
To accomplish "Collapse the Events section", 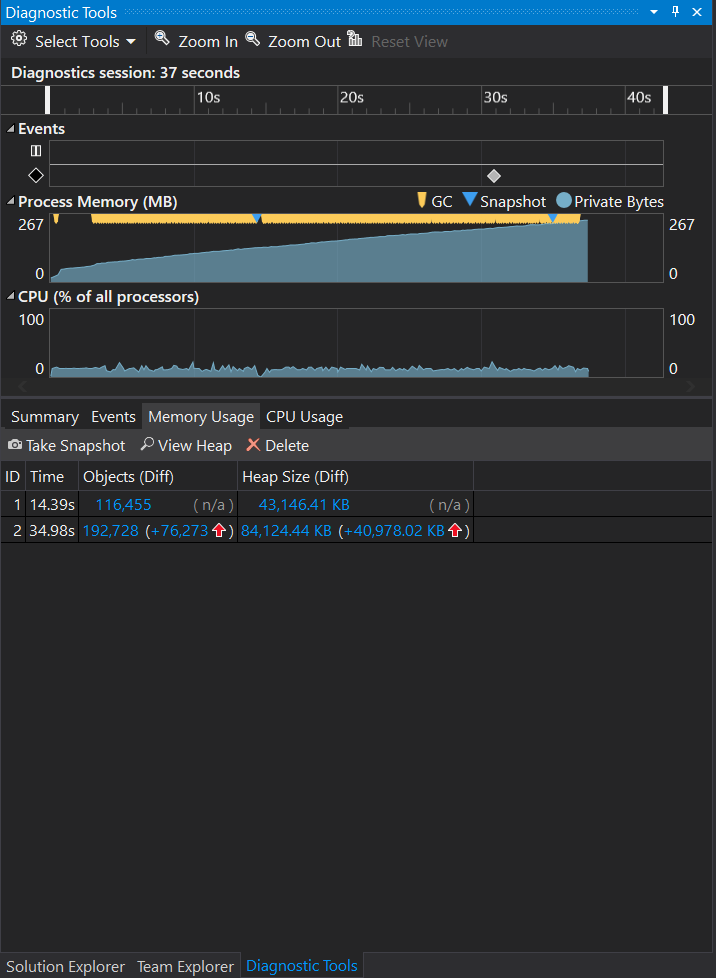I will pyautogui.click(x=11, y=129).
